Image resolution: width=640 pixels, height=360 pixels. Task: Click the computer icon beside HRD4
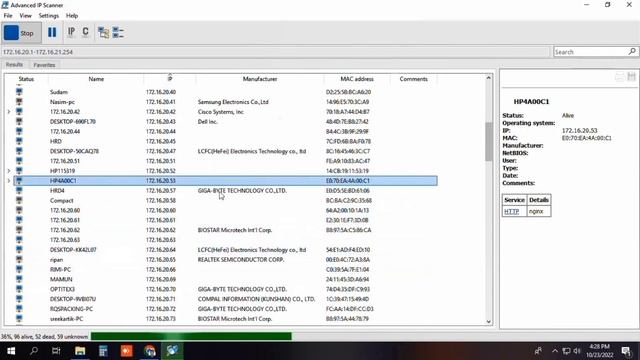tap(19, 190)
